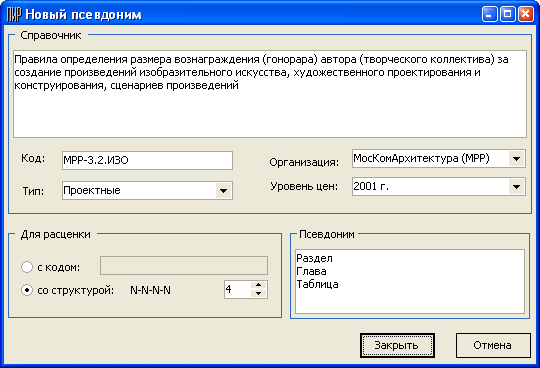Click the Код: label
Viewport: 540px width, 368px height.
(33, 158)
